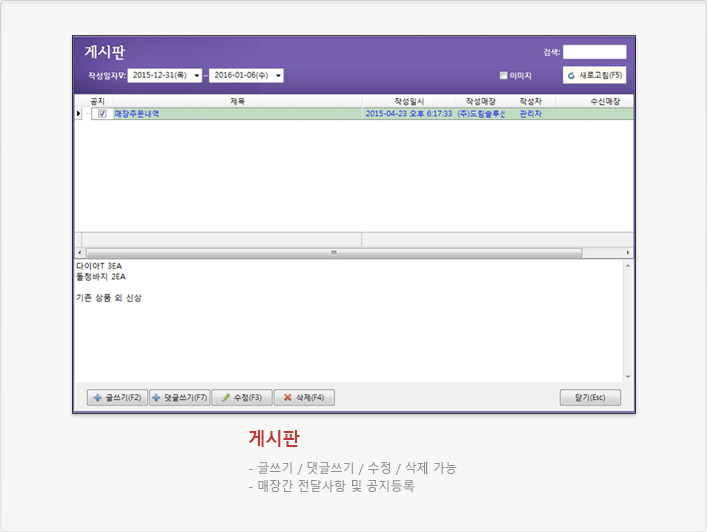
Task: Click the red X icon on 삭제(F4)
Action: [288, 398]
